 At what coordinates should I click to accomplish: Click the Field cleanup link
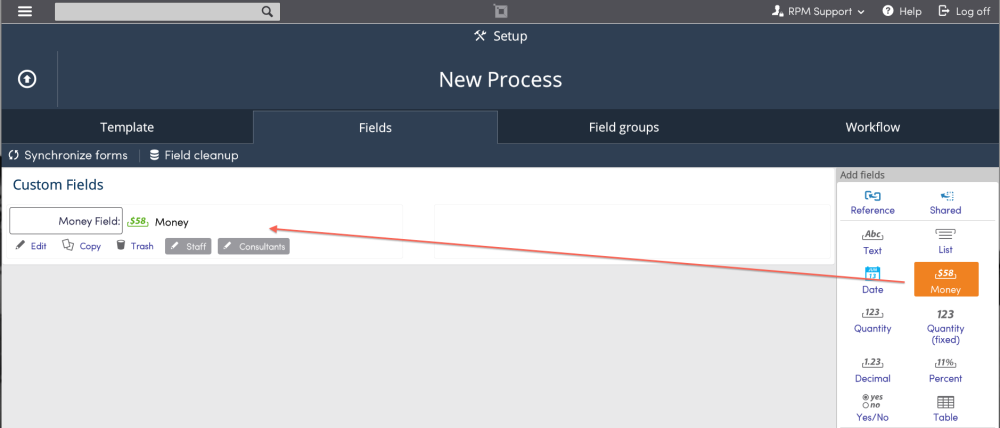194,155
